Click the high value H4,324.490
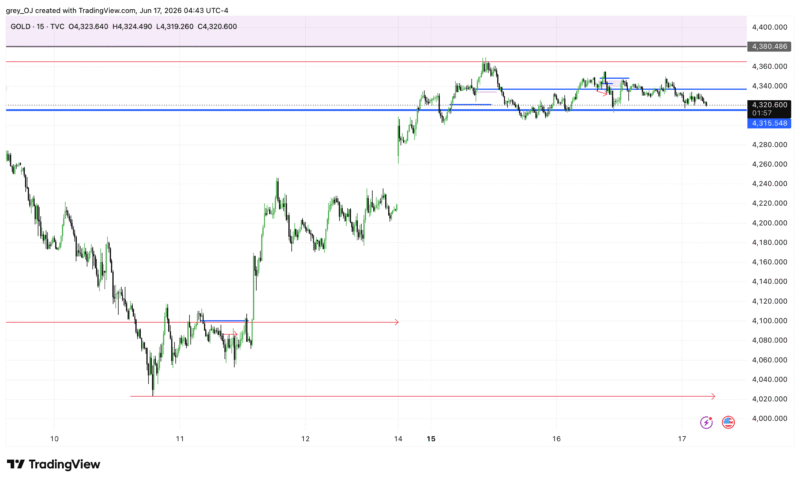This screenshot has width=800, height=482. coord(132,27)
